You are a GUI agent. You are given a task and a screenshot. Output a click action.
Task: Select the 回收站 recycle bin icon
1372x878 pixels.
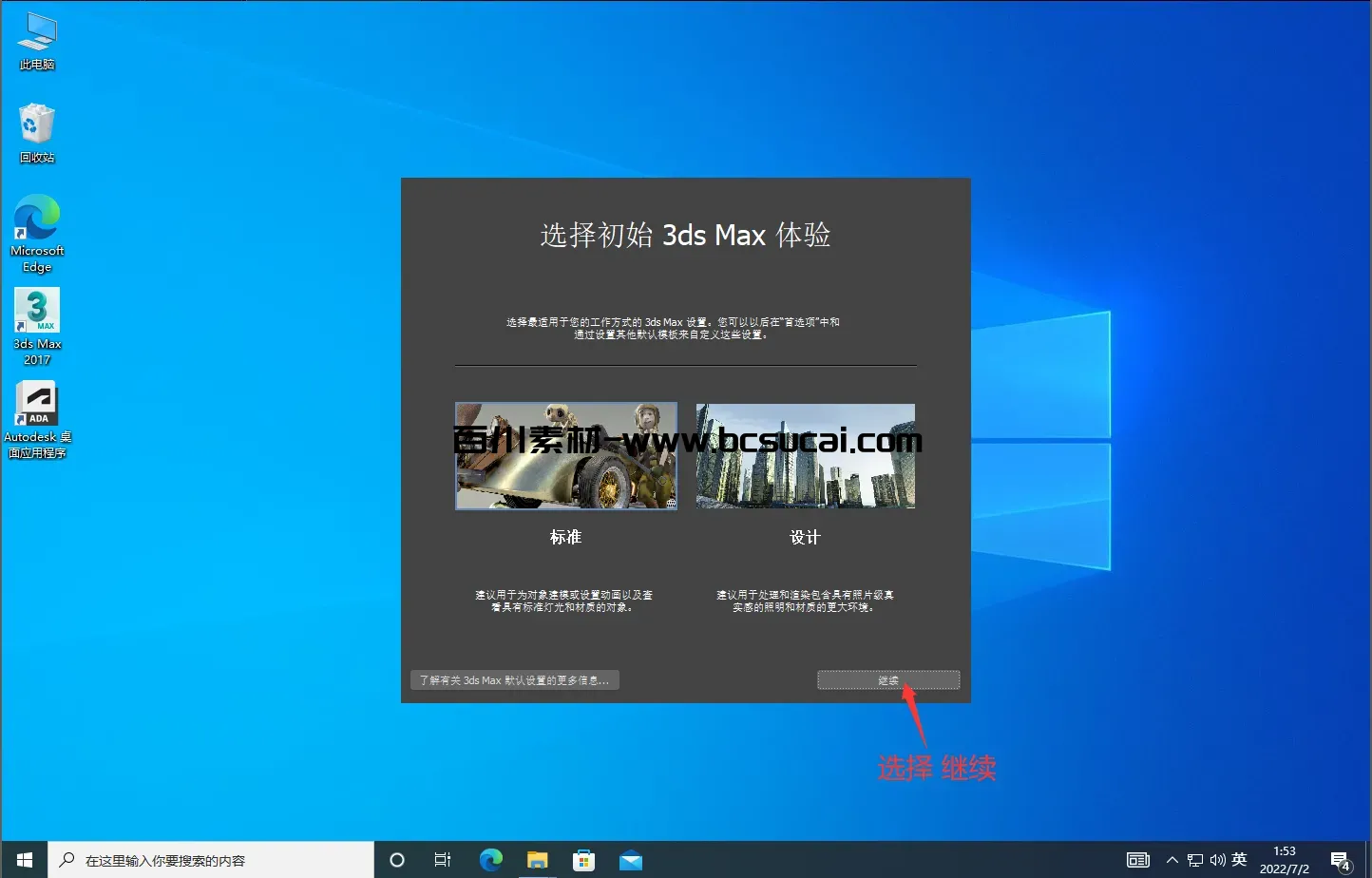37,133
